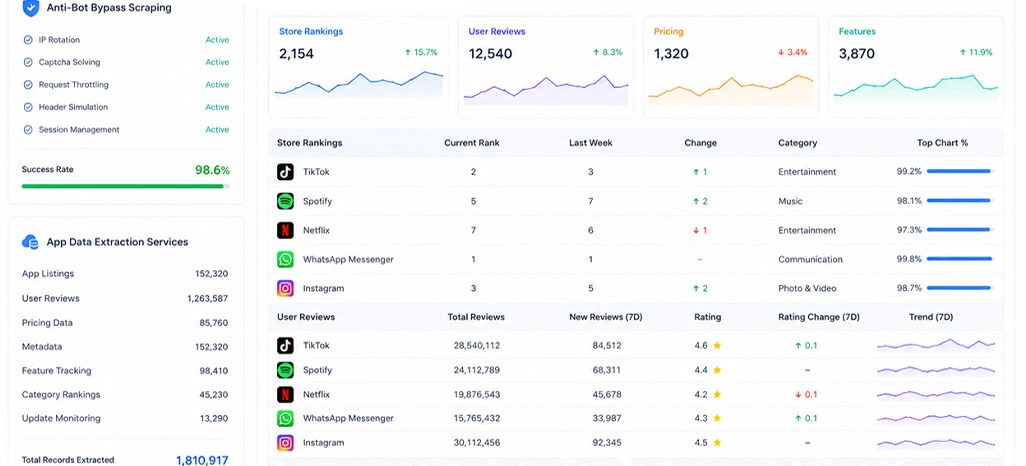Click WhatsApp's Communication category cell
Screen dimensions: 1026x466
coord(810,259)
